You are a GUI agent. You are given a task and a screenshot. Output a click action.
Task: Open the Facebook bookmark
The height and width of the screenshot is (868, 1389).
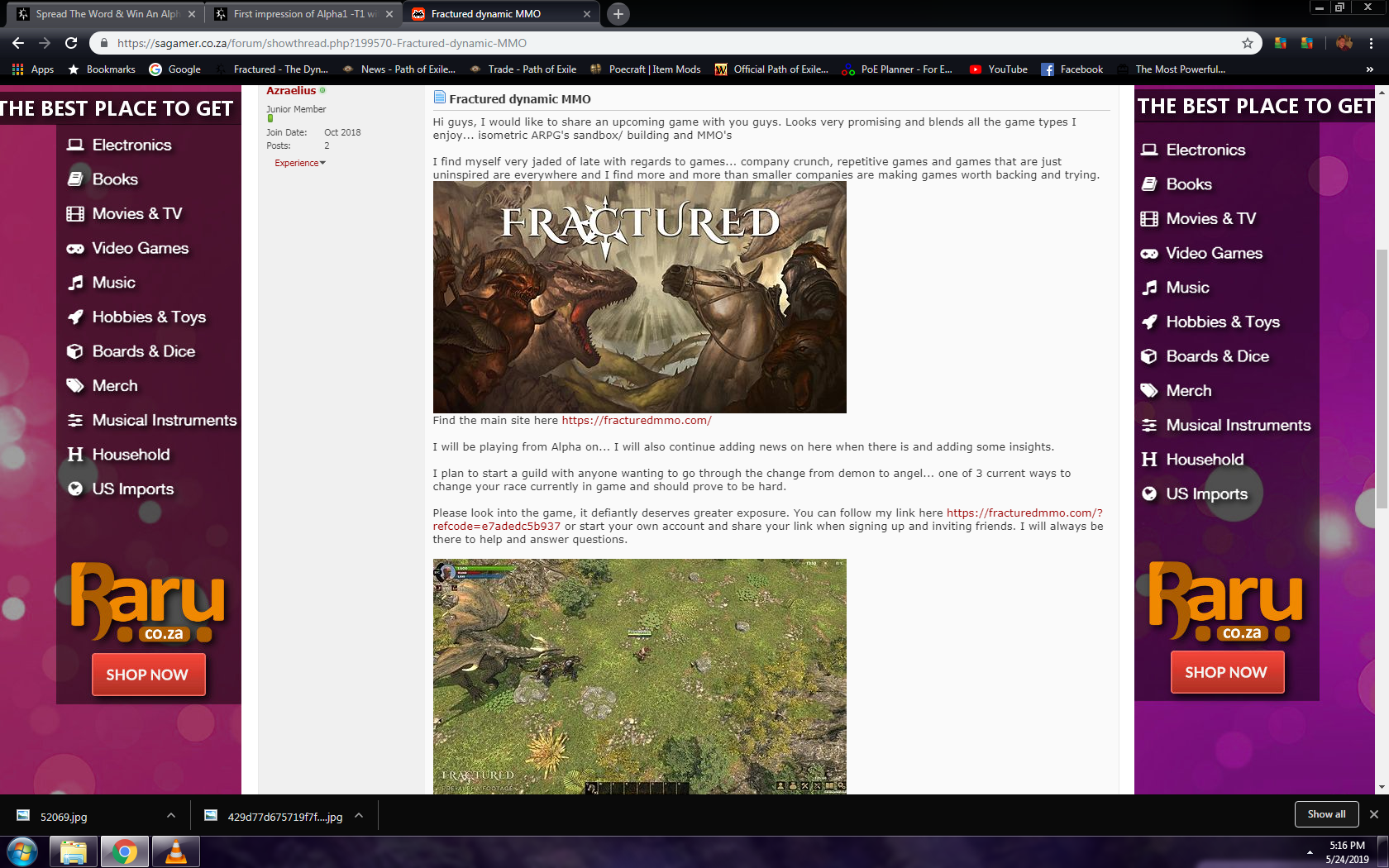(1072, 69)
